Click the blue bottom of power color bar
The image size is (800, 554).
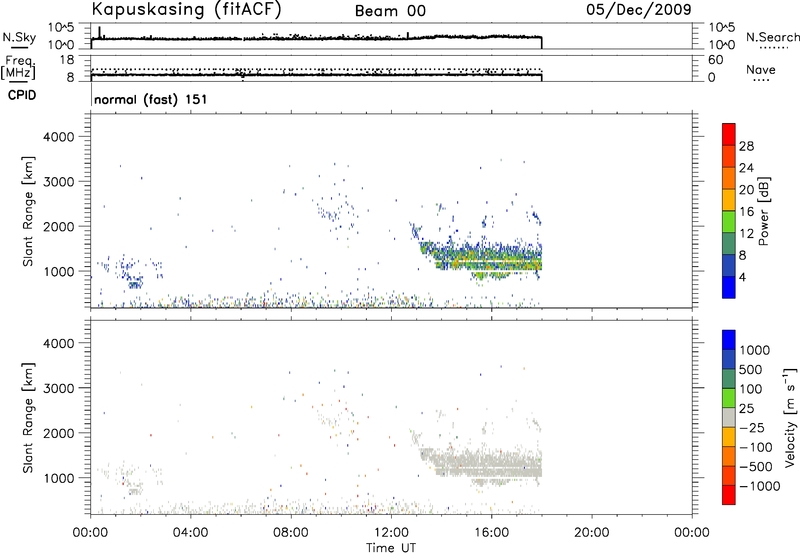(x=729, y=287)
